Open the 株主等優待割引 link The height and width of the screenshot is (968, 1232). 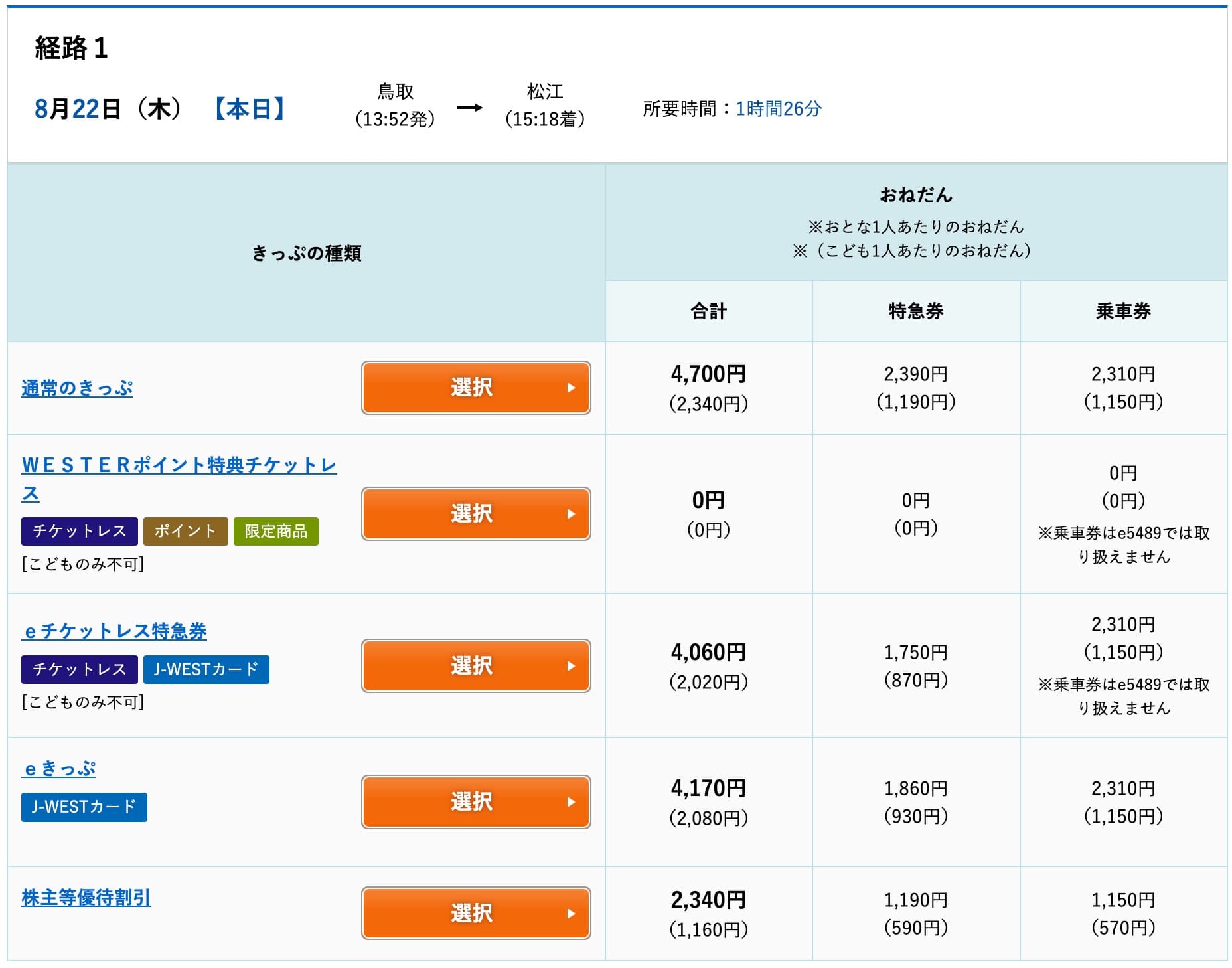point(86,898)
